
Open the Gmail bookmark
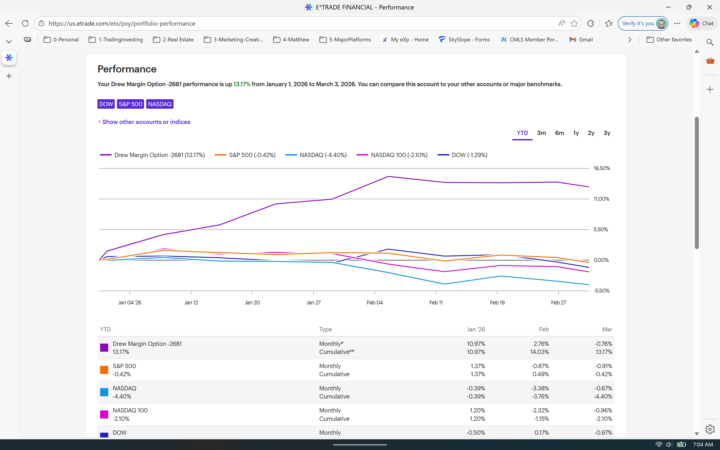coord(581,40)
